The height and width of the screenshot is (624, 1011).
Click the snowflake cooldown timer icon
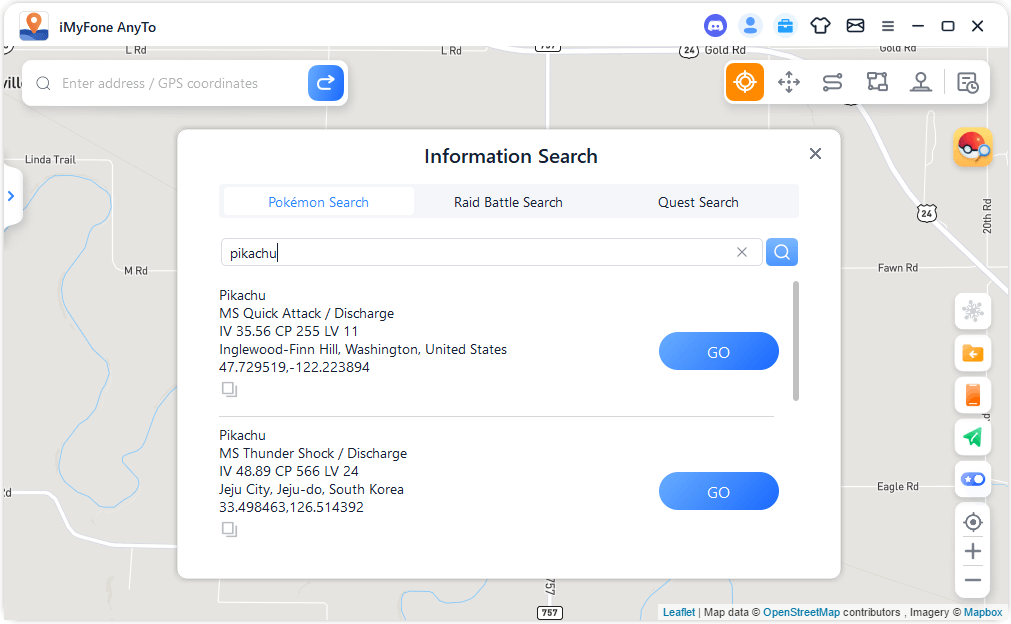pyautogui.click(x=973, y=311)
